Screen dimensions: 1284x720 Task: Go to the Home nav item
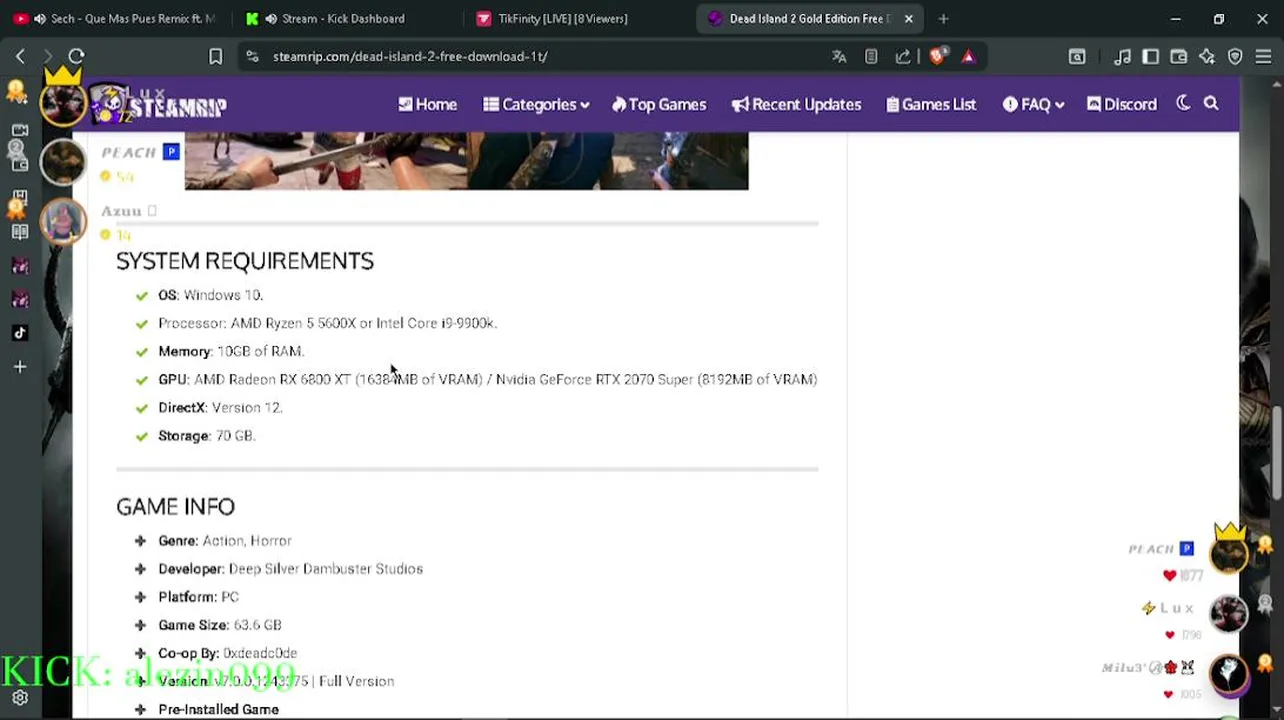tap(427, 104)
